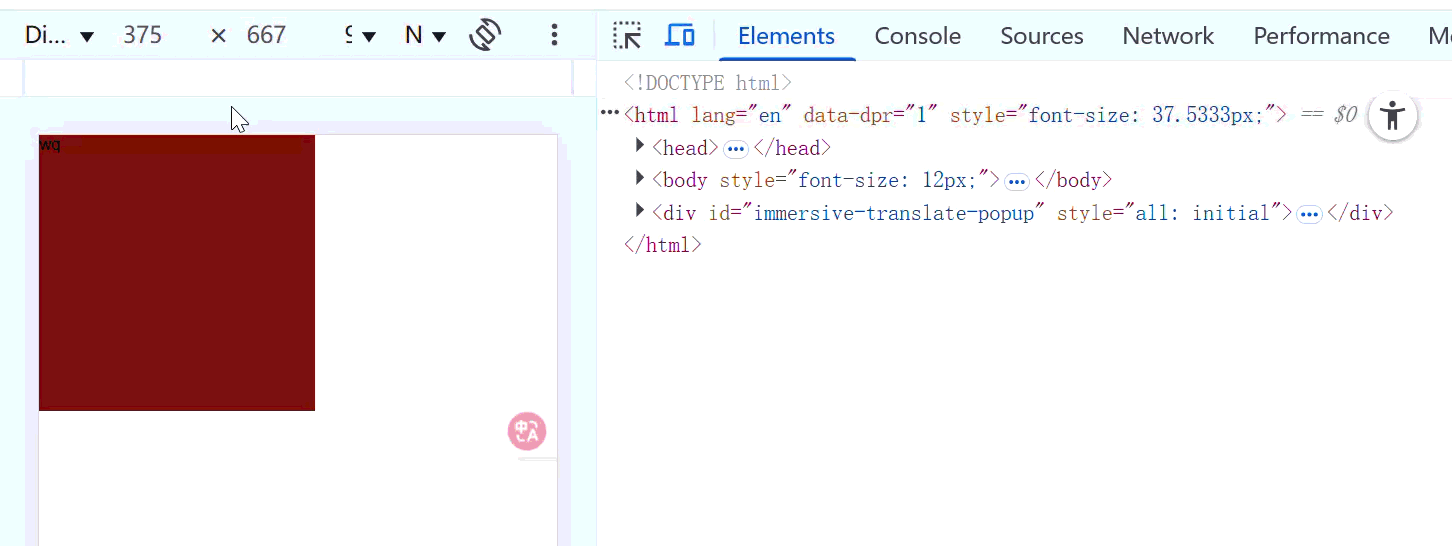Open the html row actions ellipsis
This screenshot has width=1452, height=546.
click(x=609, y=114)
